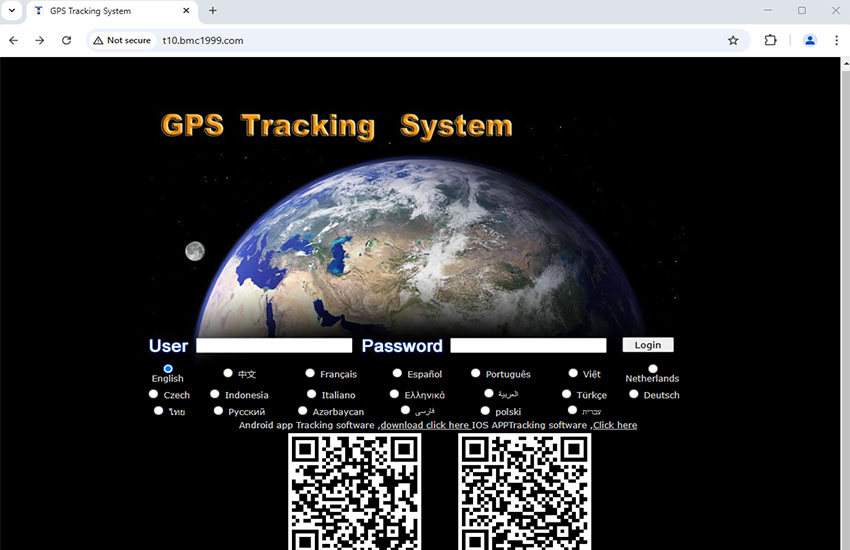This screenshot has width=850, height=550.
Task: Reload the current page
Action: (66, 40)
